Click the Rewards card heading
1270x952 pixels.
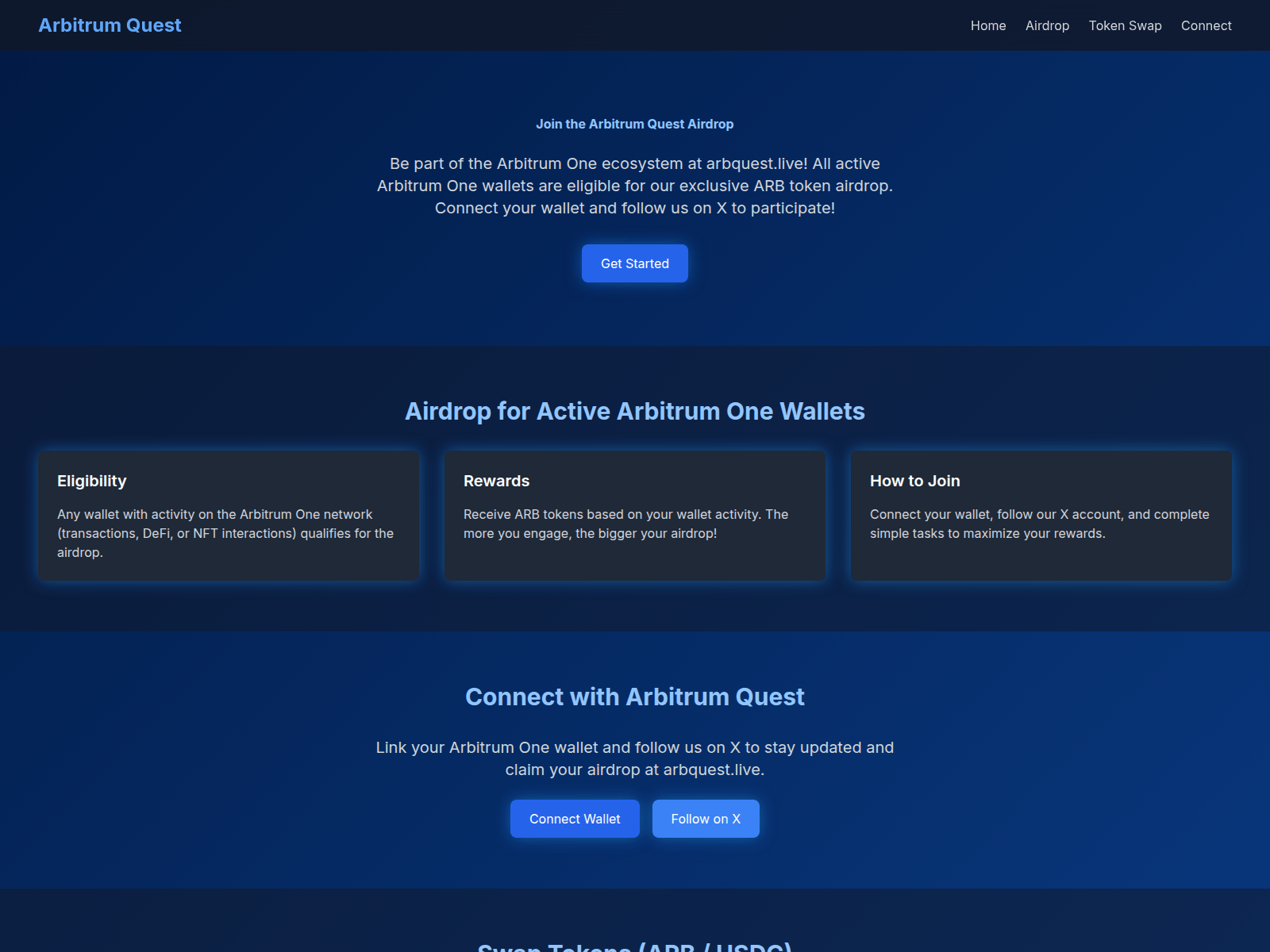click(x=496, y=481)
